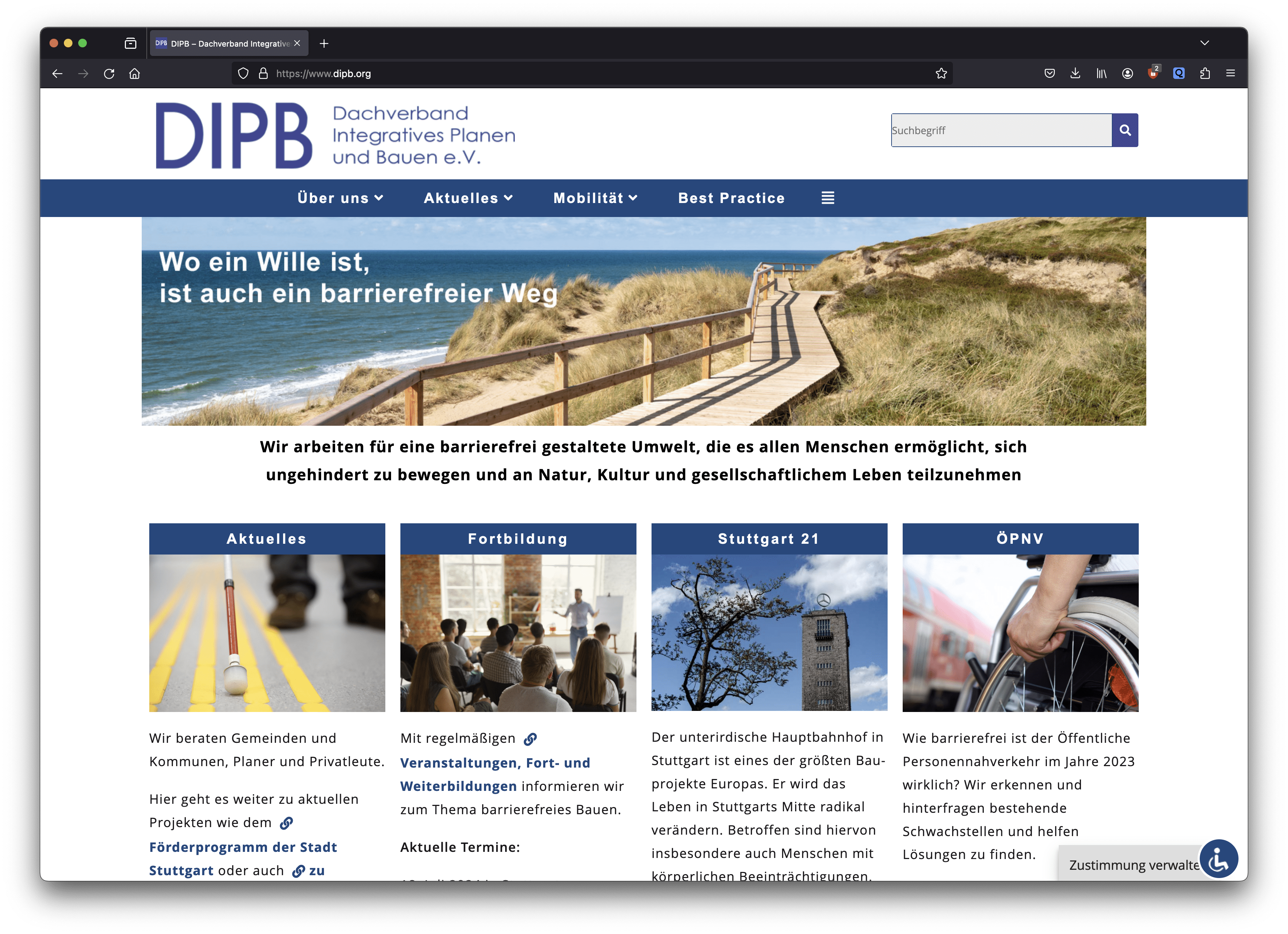Click link icon before Förderprogramm

click(x=286, y=823)
